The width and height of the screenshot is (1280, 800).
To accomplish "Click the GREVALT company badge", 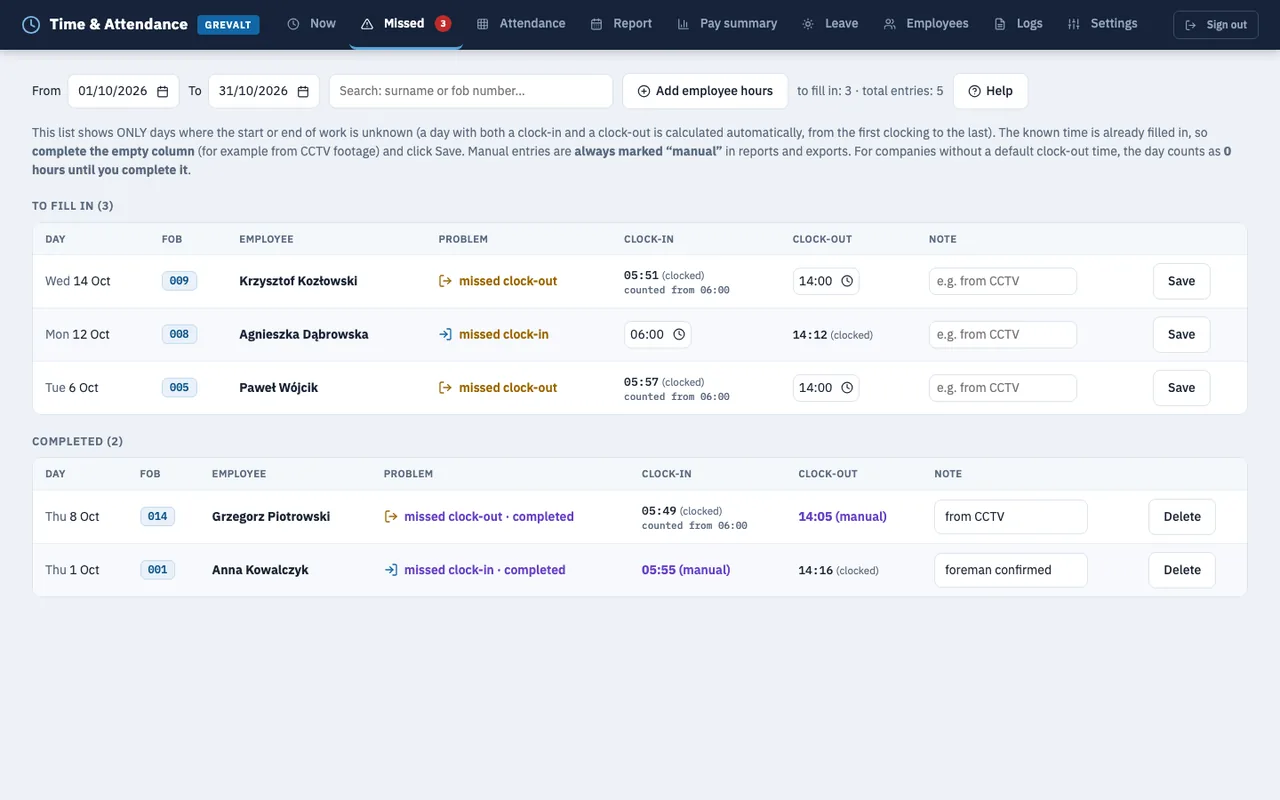I will point(229,25).
